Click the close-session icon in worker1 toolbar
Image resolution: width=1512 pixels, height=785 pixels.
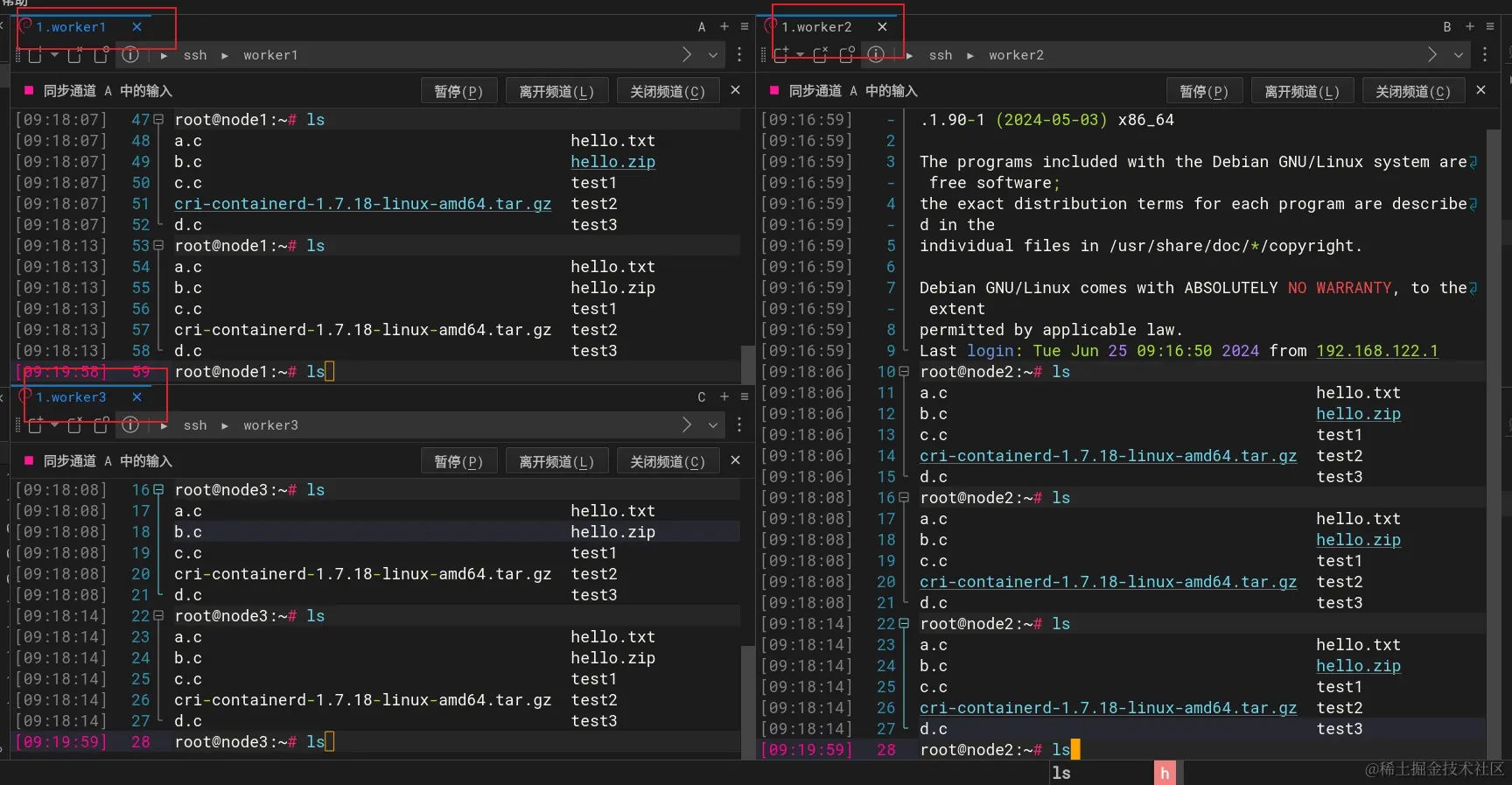[x=75, y=55]
